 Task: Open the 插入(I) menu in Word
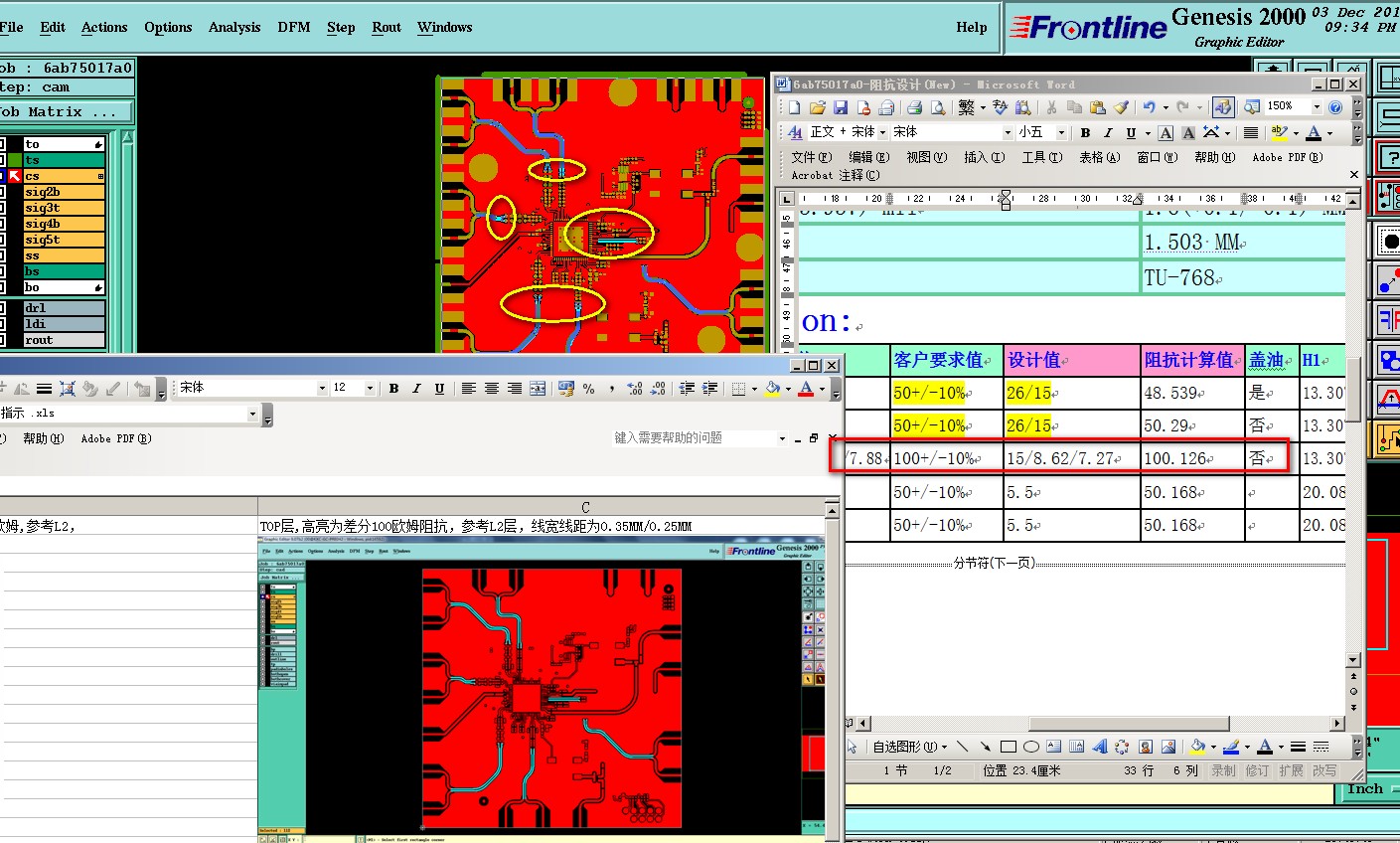[x=985, y=157]
